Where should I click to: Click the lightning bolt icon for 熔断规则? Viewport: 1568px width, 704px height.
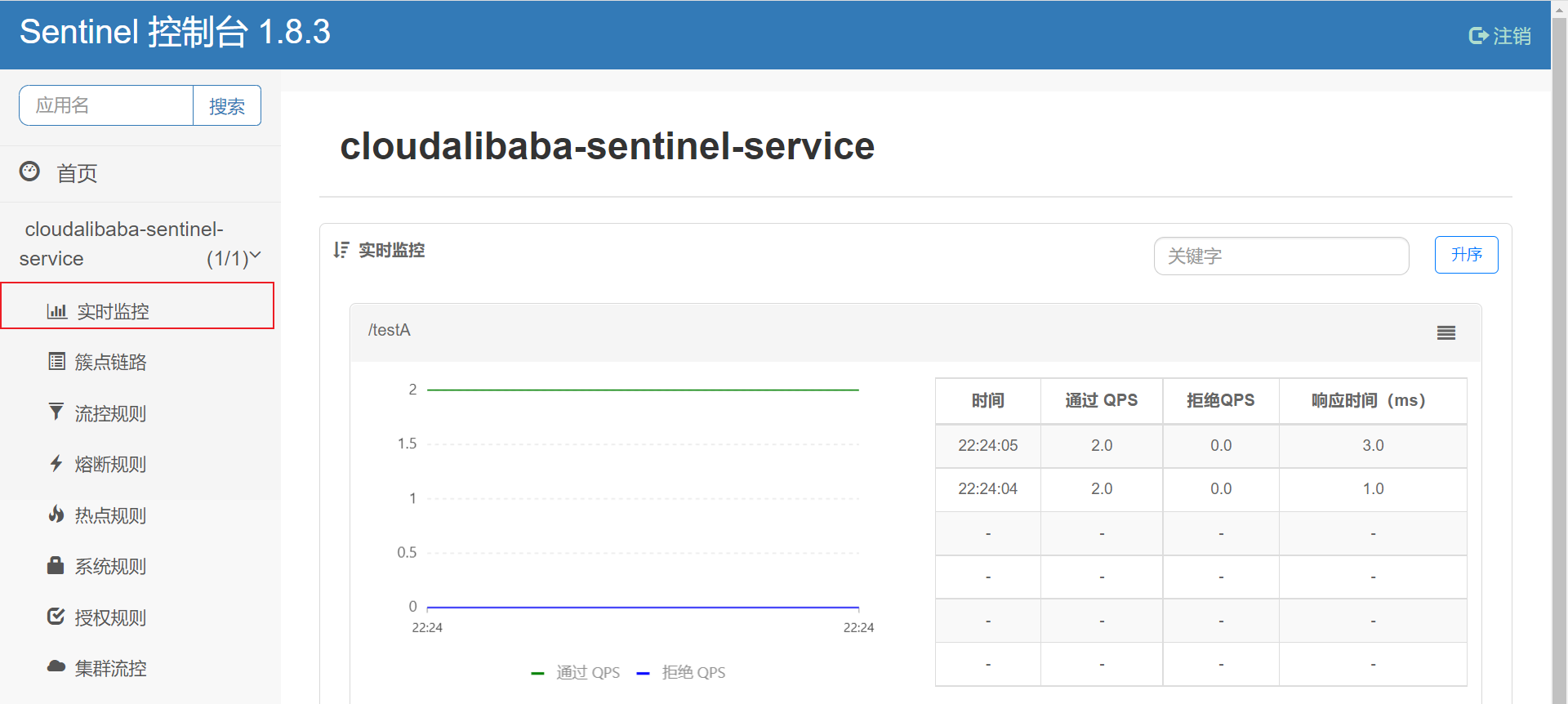coord(56,464)
